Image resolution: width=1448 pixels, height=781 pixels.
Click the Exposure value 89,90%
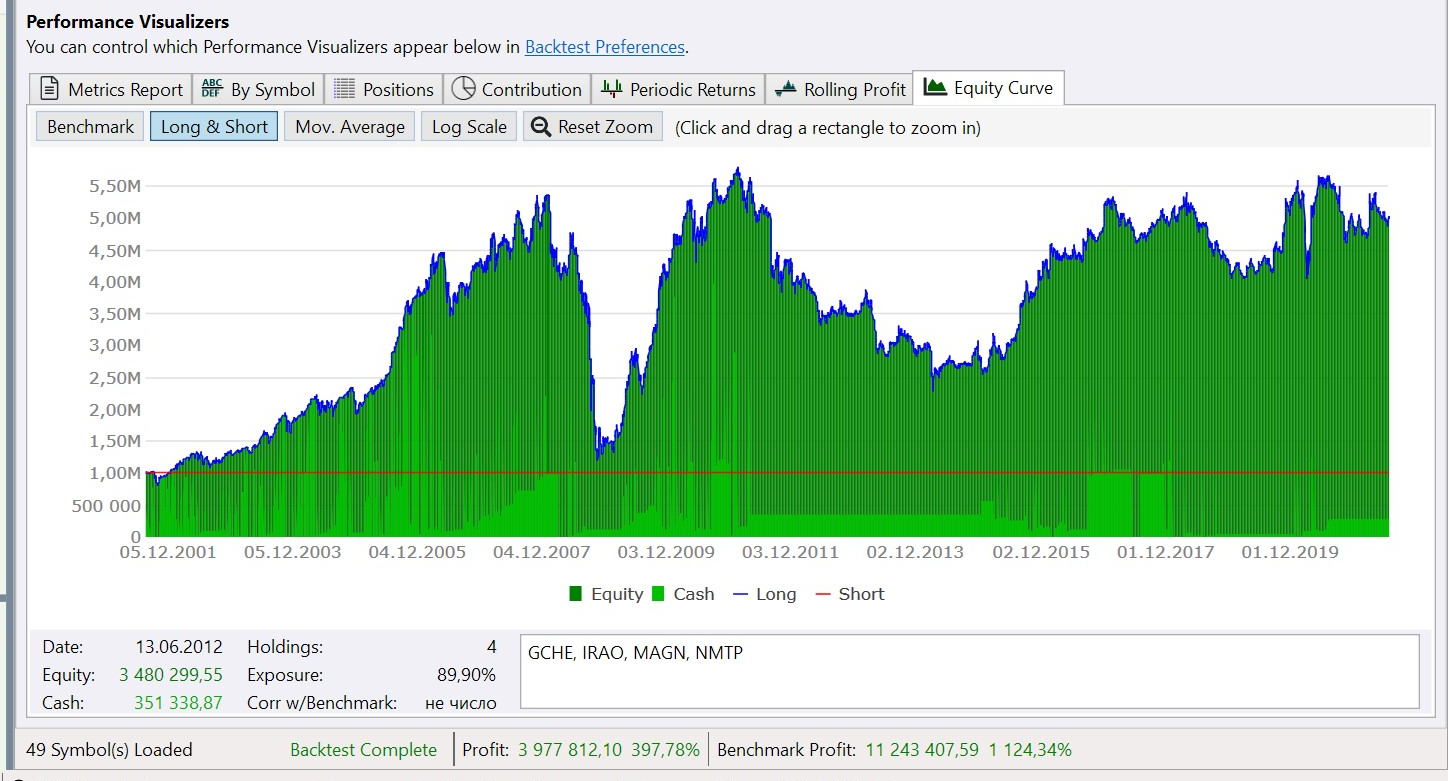pos(467,675)
